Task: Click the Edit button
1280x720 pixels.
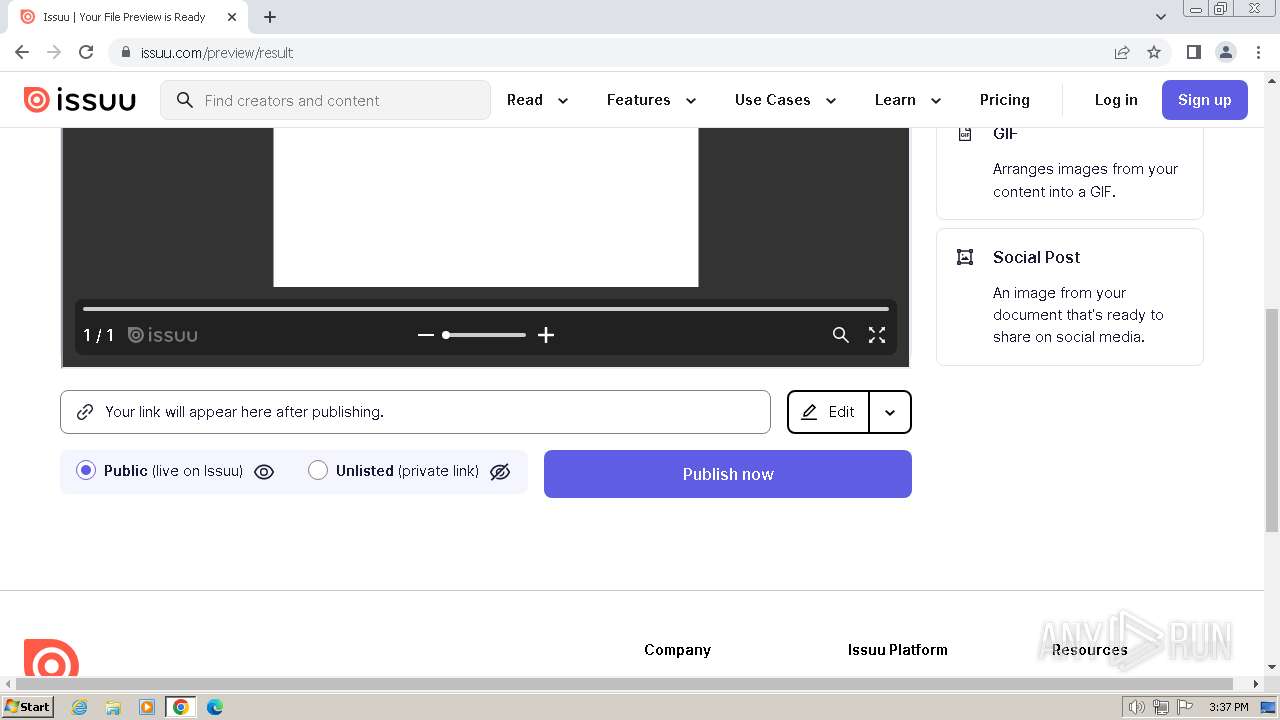Action: point(828,412)
